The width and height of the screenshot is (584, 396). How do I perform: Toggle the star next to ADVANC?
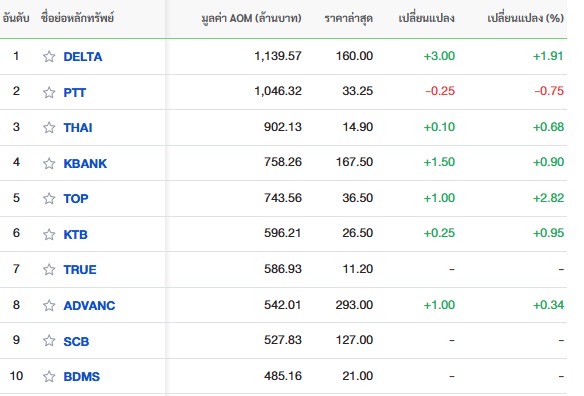click(49, 305)
